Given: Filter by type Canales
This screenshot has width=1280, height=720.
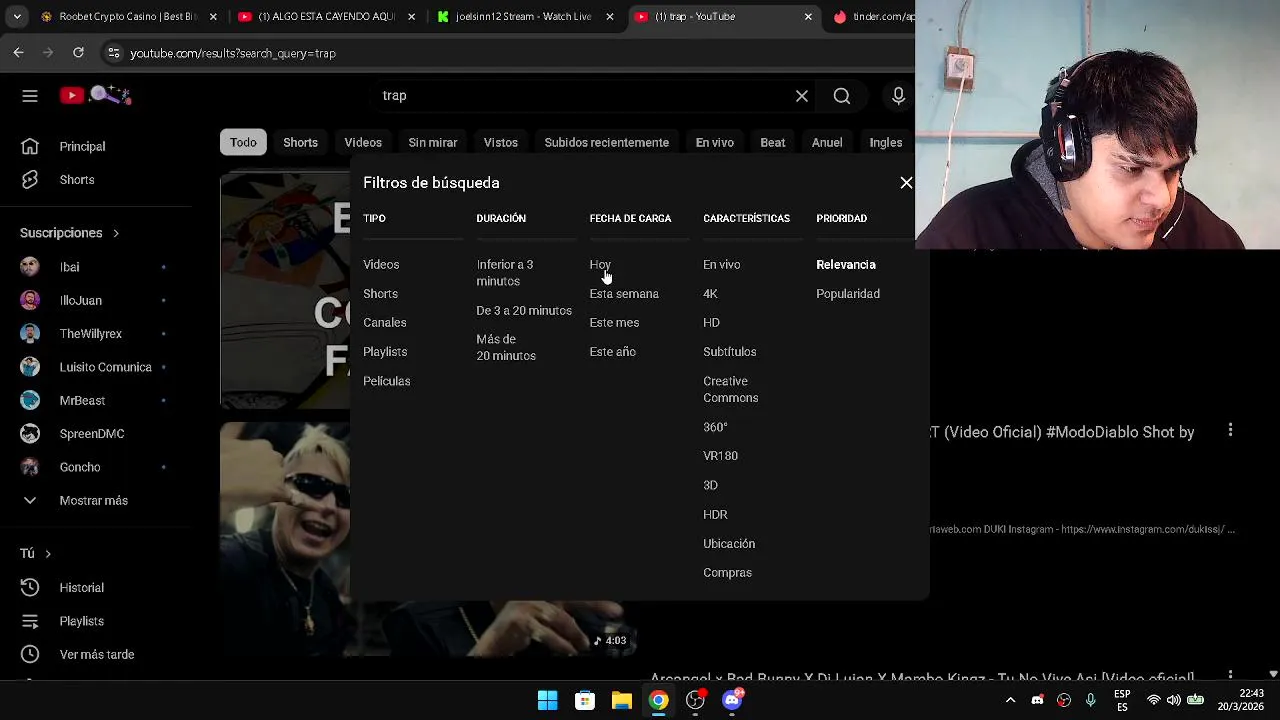Looking at the screenshot, I should pos(385,323).
